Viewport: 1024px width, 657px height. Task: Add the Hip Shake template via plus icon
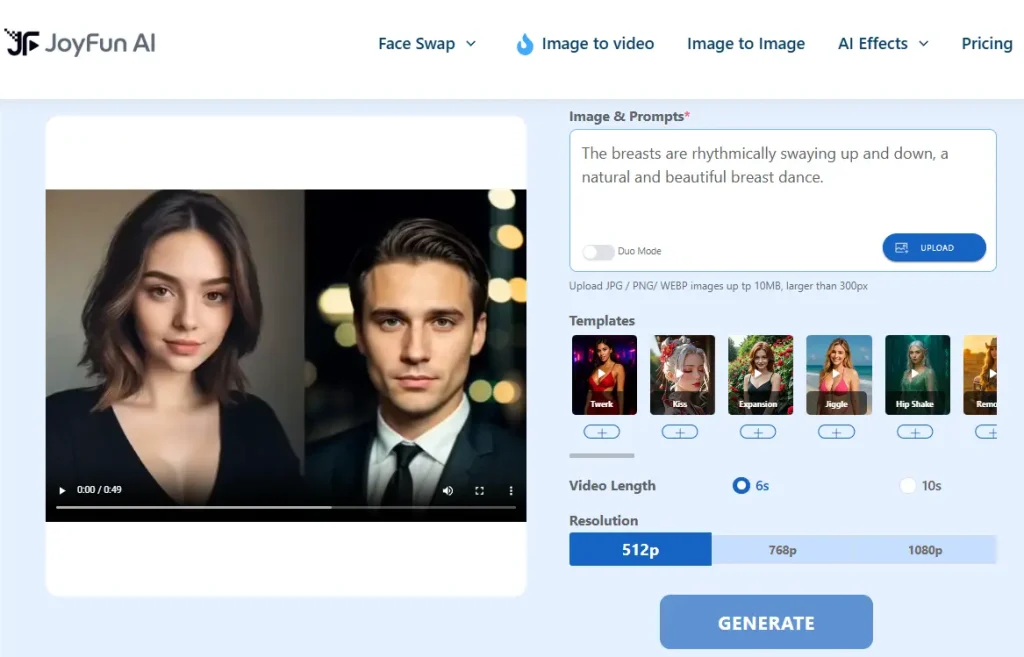[x=915, y=432]
